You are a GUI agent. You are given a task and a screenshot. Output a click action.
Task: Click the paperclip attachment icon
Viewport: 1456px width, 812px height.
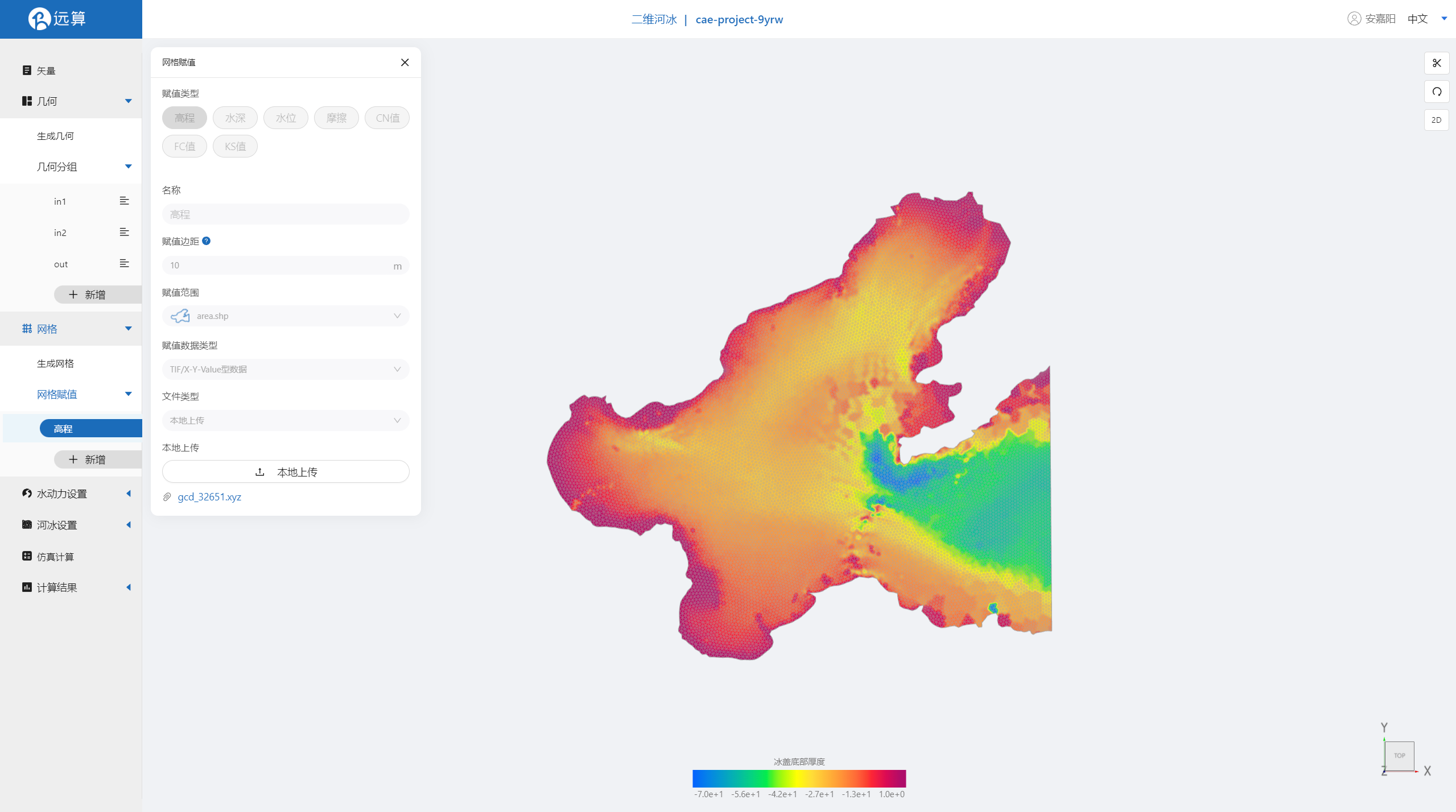(167, 497)
